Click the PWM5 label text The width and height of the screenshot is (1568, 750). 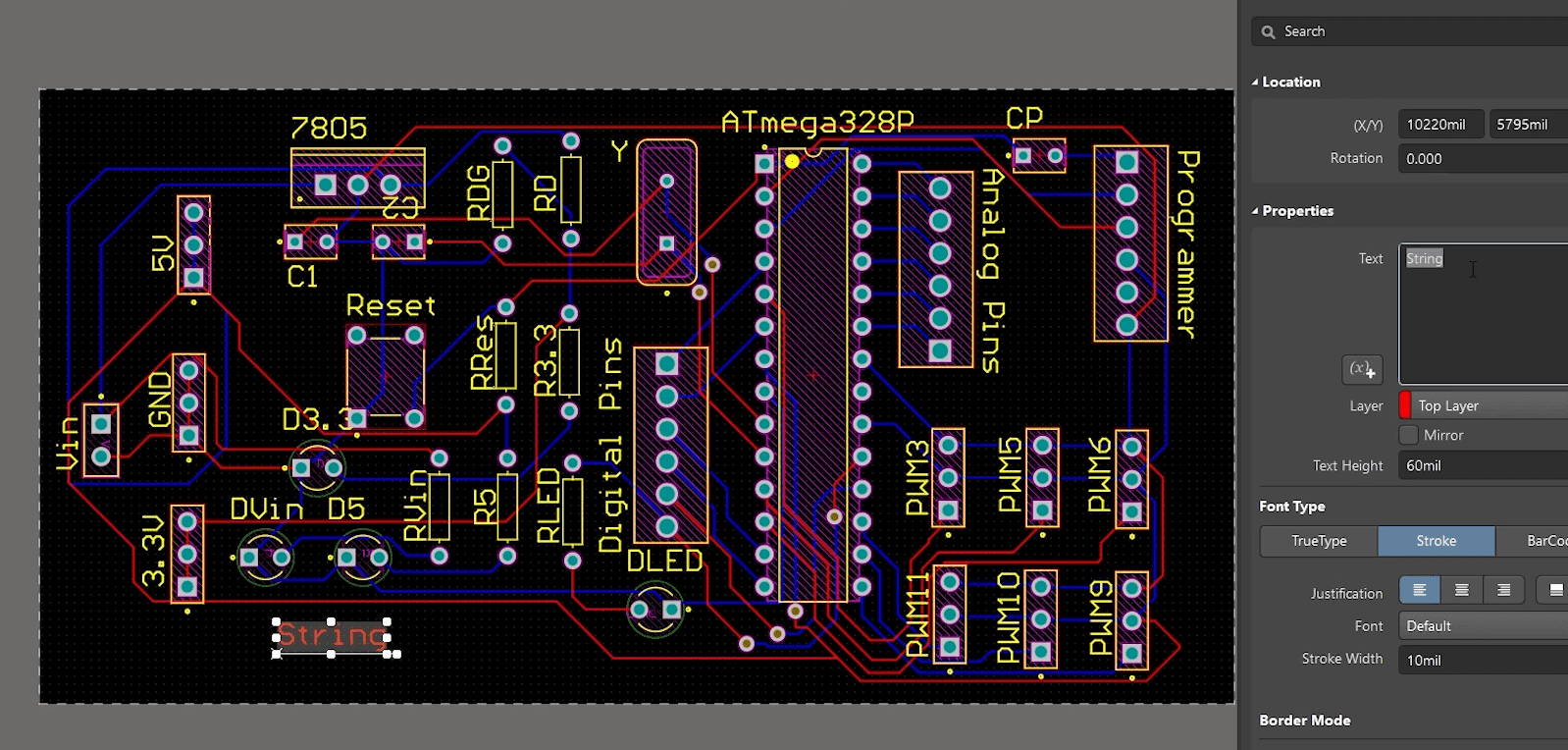[1010, 475]
